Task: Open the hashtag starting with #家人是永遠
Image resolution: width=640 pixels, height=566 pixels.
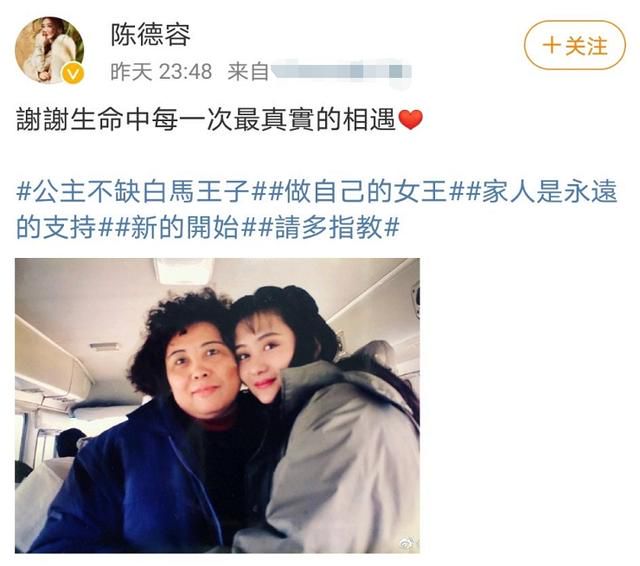Action: [x=542, y=191]
